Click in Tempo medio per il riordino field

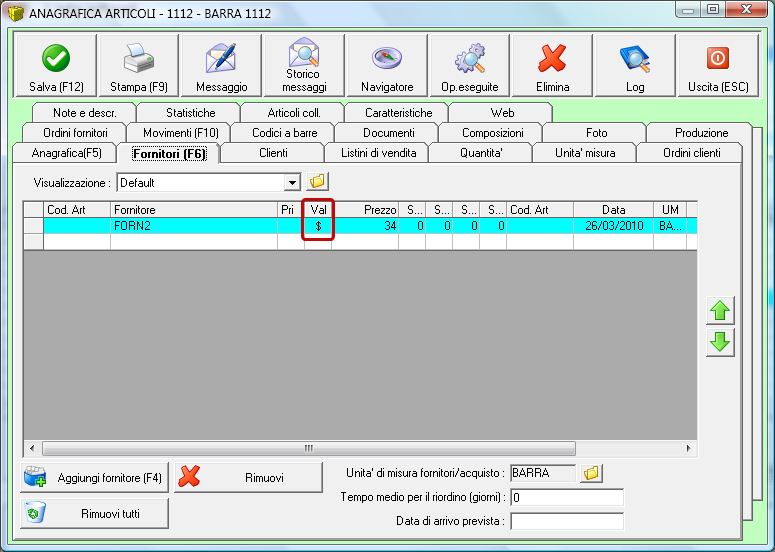(x=567, y=497)
